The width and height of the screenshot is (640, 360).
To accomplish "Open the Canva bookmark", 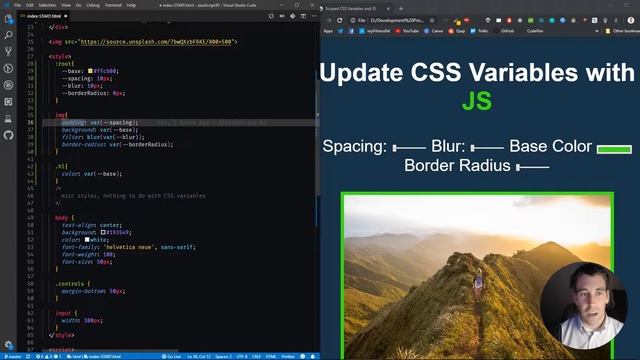I will tap(433, 31).
